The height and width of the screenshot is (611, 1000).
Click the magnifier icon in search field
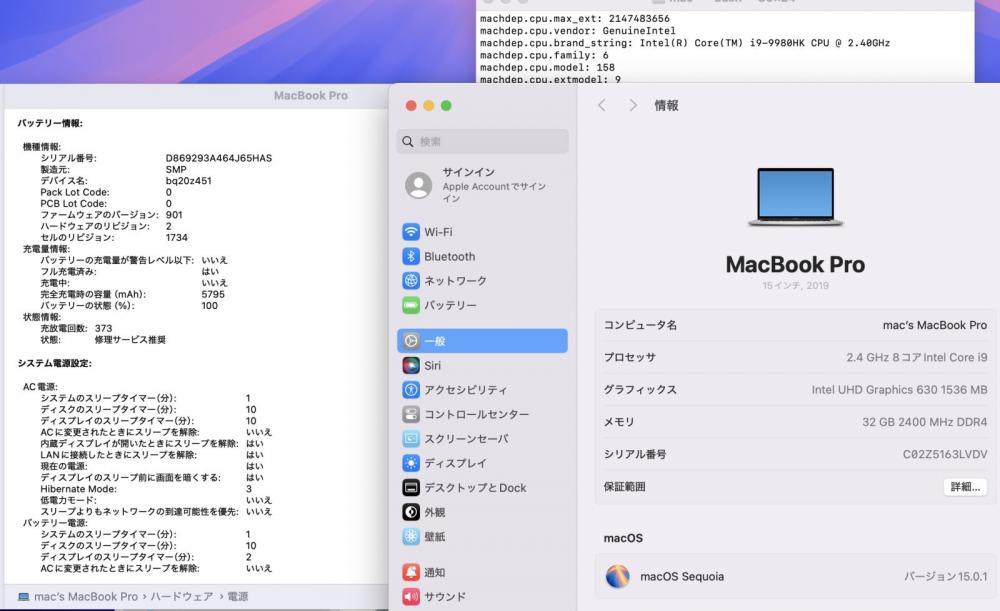(408, 142)
